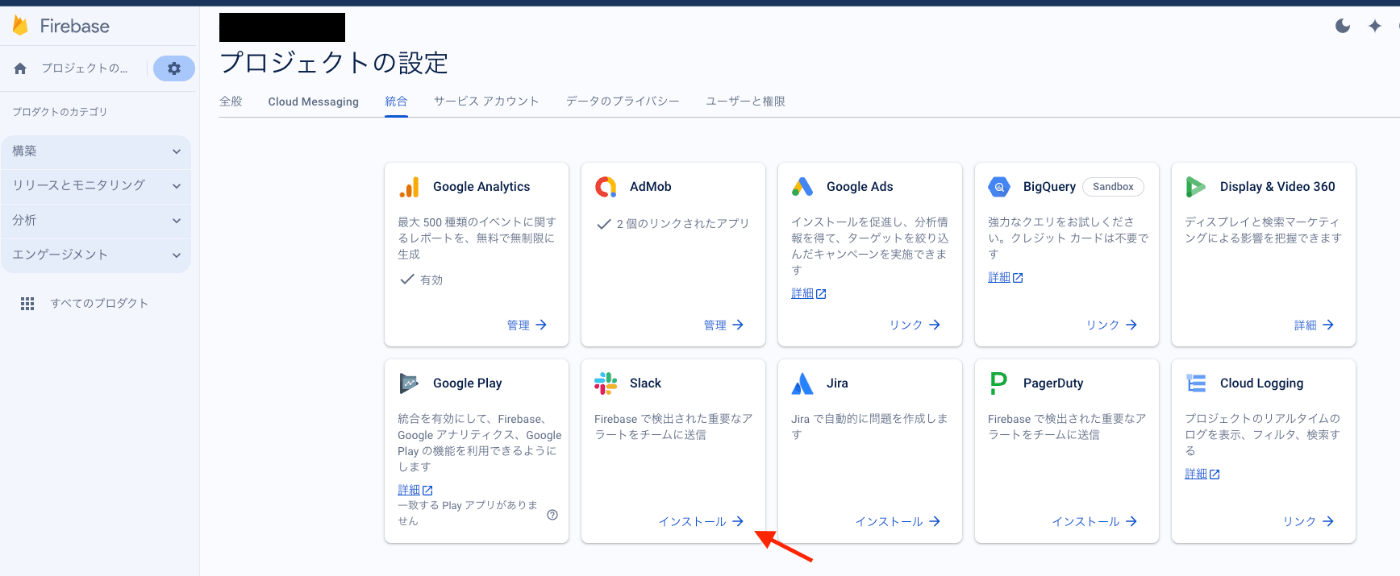This screenshot has height=576, width=1400.
Task: Click the all products grid icon
Action: (28, 303)
